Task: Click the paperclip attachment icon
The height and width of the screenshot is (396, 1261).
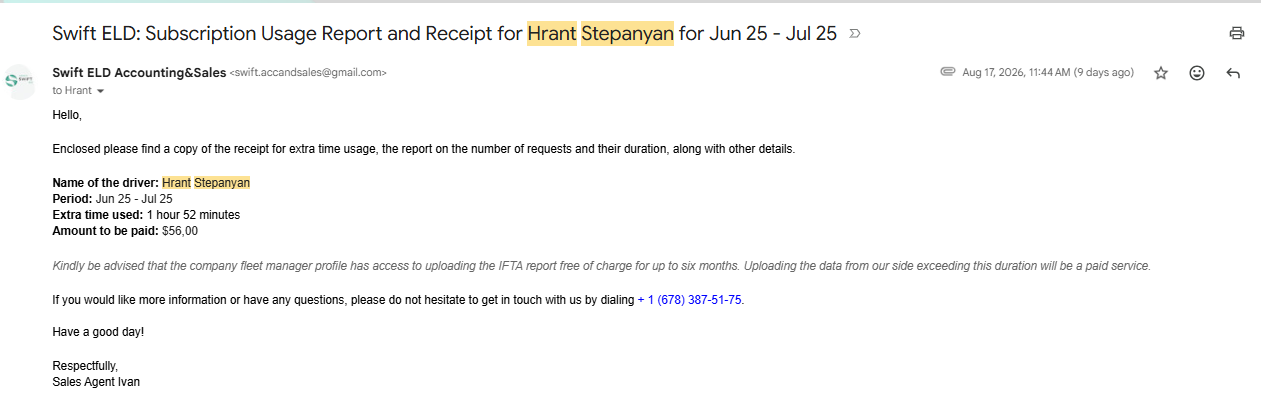Action: (948, 72)
